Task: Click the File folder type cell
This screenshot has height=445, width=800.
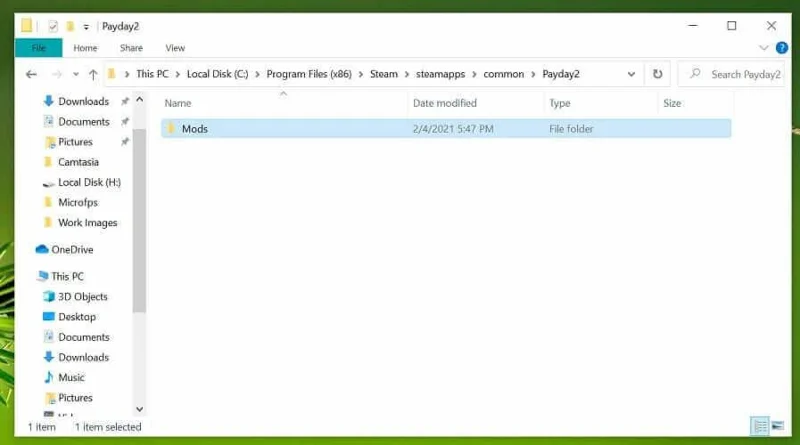Action: pos(571,129)
